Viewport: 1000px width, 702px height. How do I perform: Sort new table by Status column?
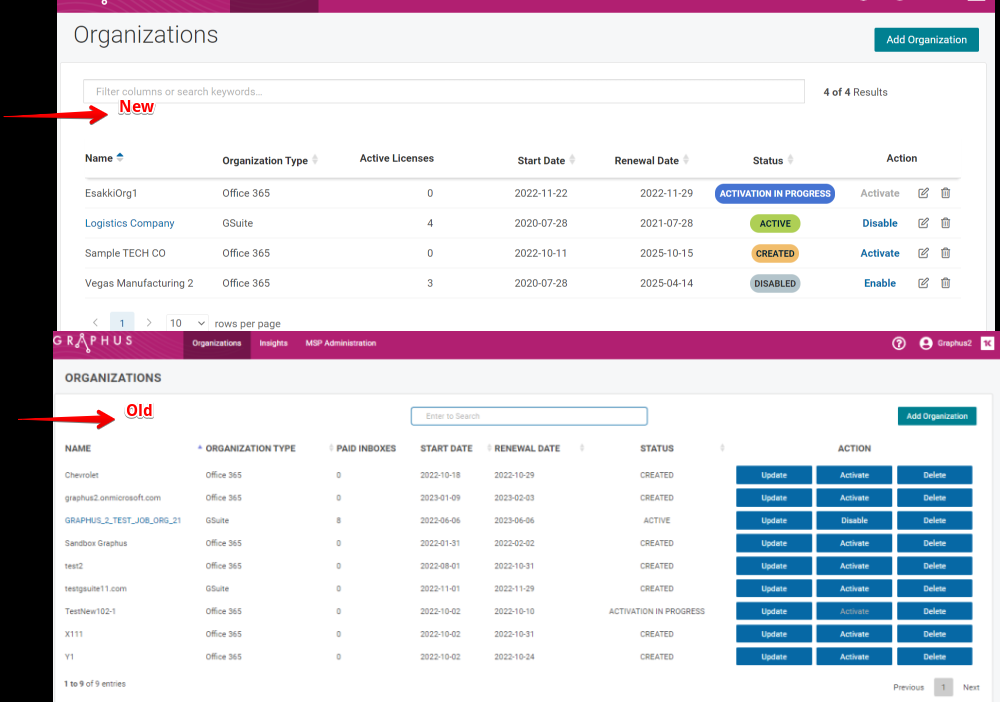pyautogui.click(x=790, y=160)
